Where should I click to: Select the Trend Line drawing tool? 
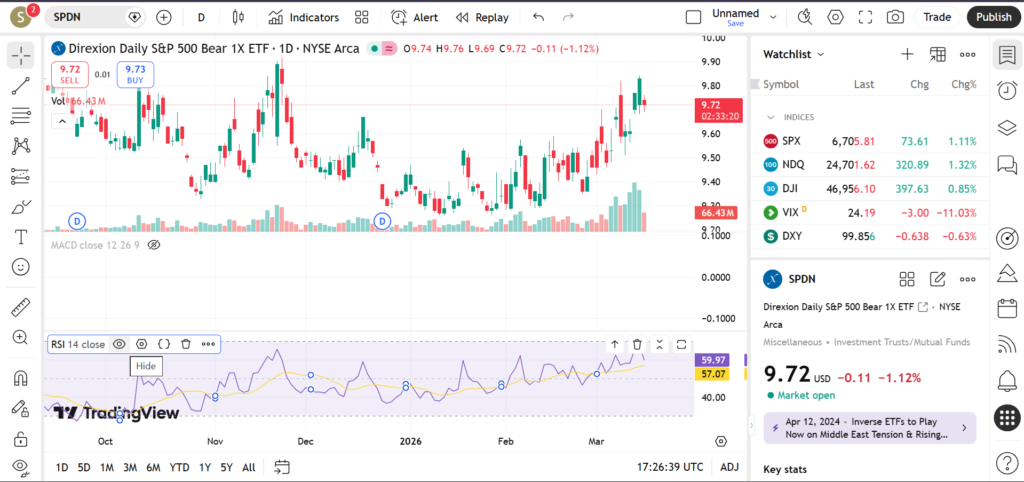[x=20, y=86]
